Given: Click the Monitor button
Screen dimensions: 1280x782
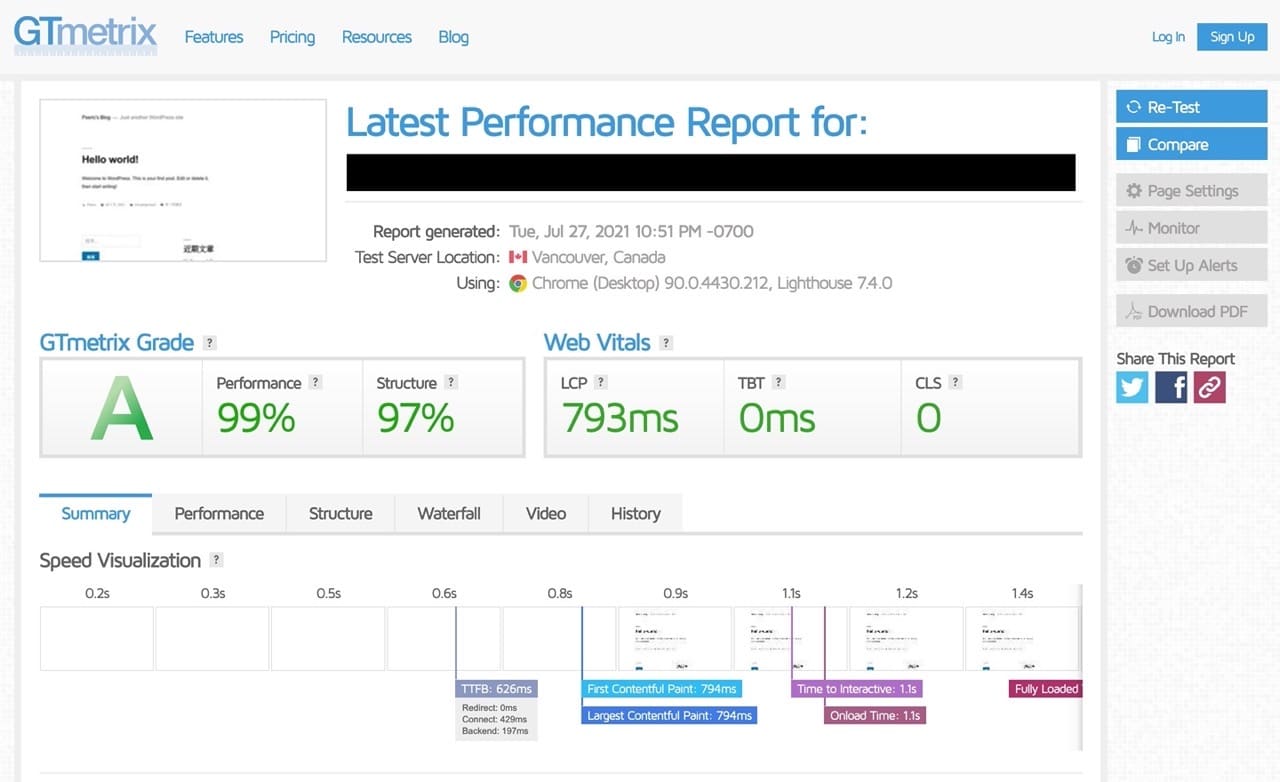Looking at the screenshot, I should pyautogui.click(x=1191, y=228).
